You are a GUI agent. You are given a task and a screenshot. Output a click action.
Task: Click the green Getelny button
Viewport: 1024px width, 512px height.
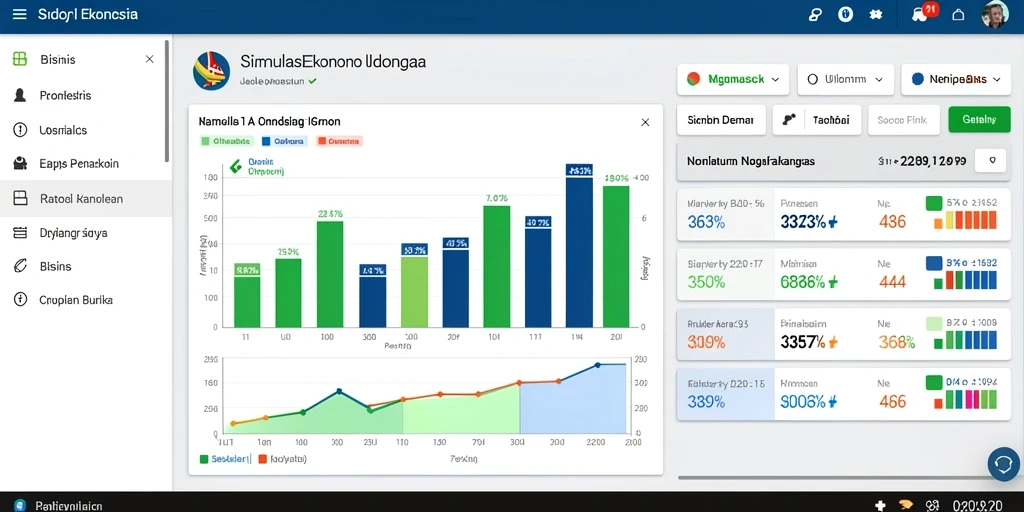coord(979,120)
